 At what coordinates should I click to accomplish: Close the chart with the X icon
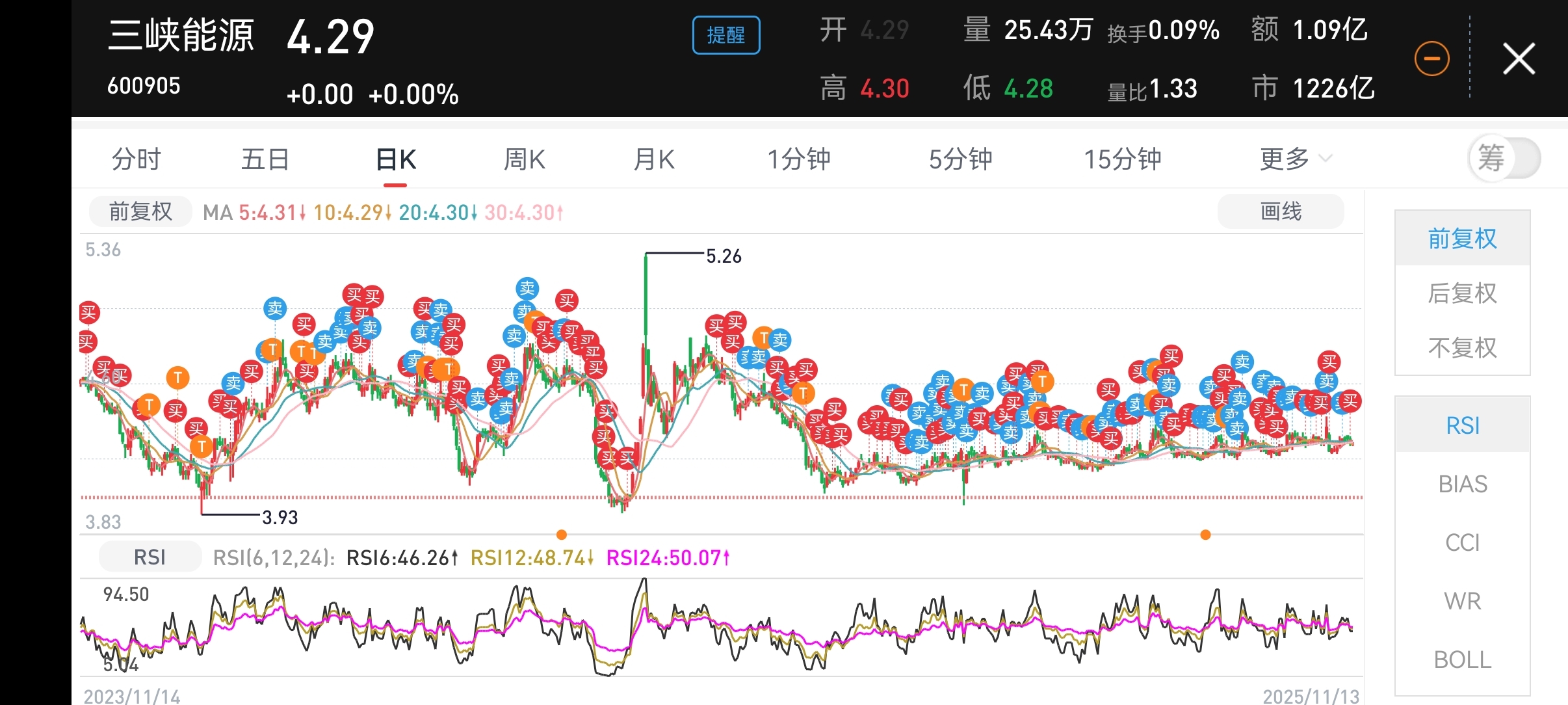tap(1519, 59)
